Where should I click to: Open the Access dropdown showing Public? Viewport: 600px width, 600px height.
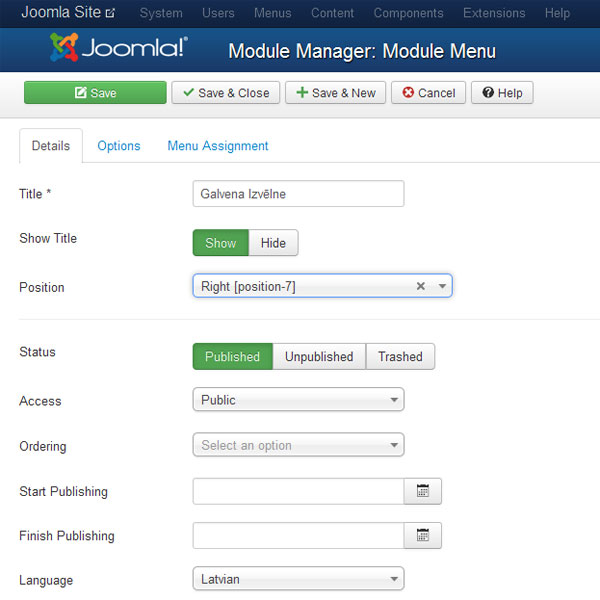point(298,399)
